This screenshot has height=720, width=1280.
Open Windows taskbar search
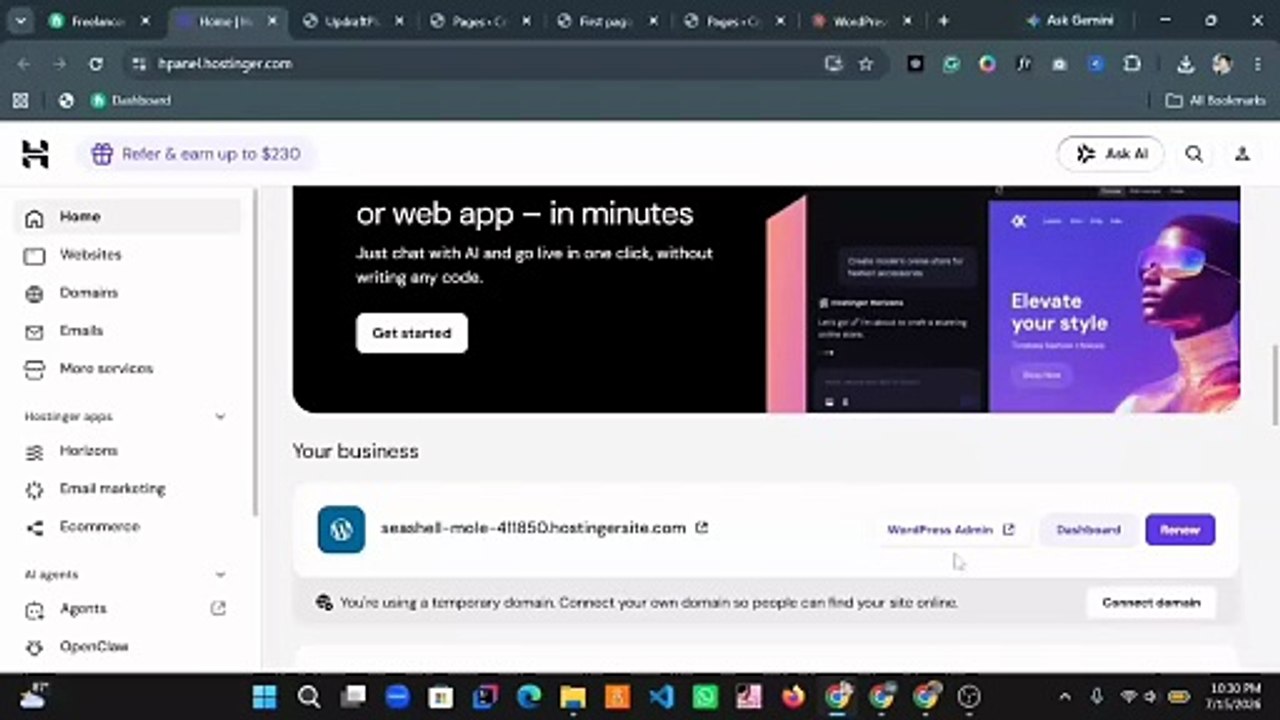[x=309, y=697]
